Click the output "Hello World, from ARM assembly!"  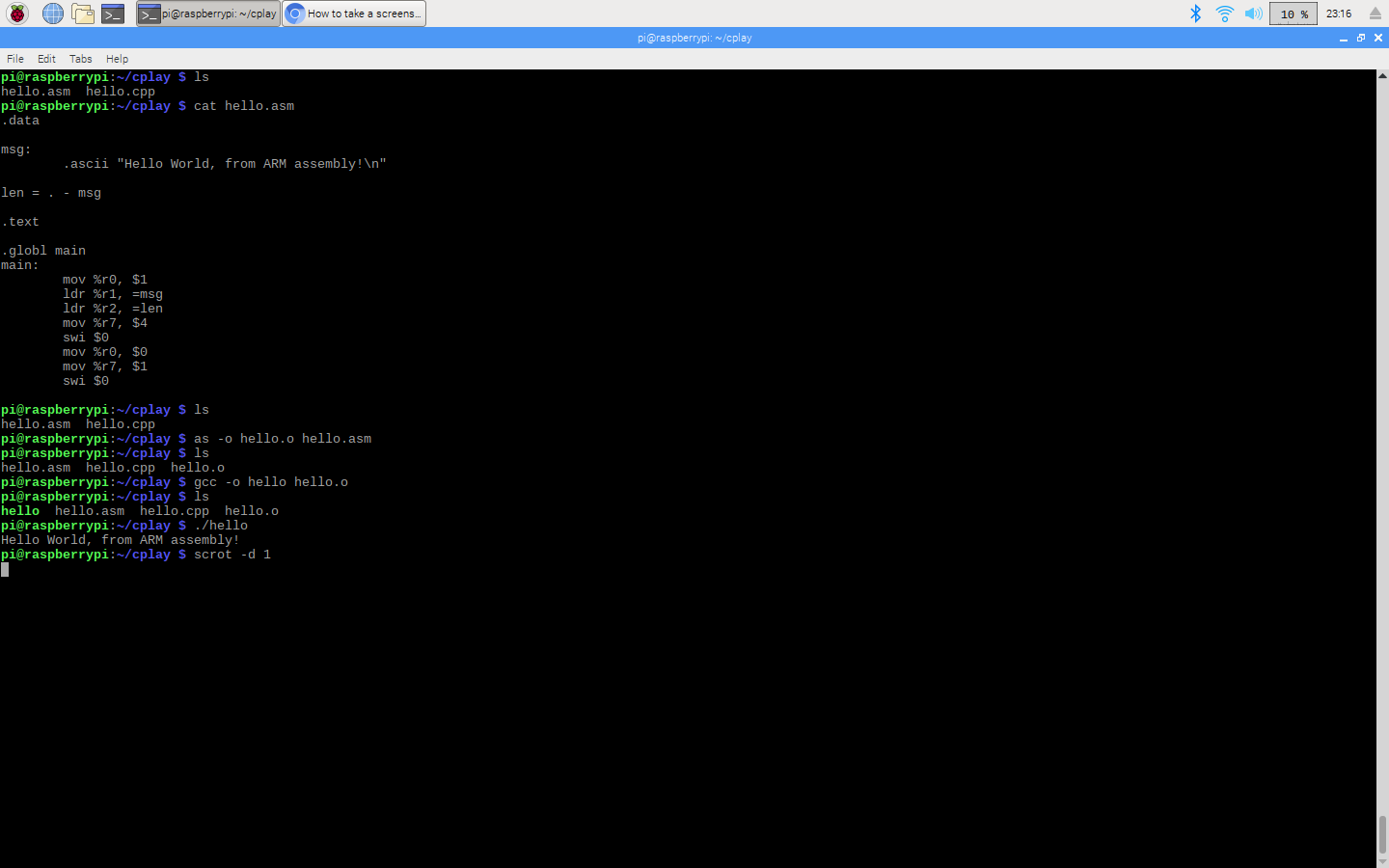click(x=121, y=540)
